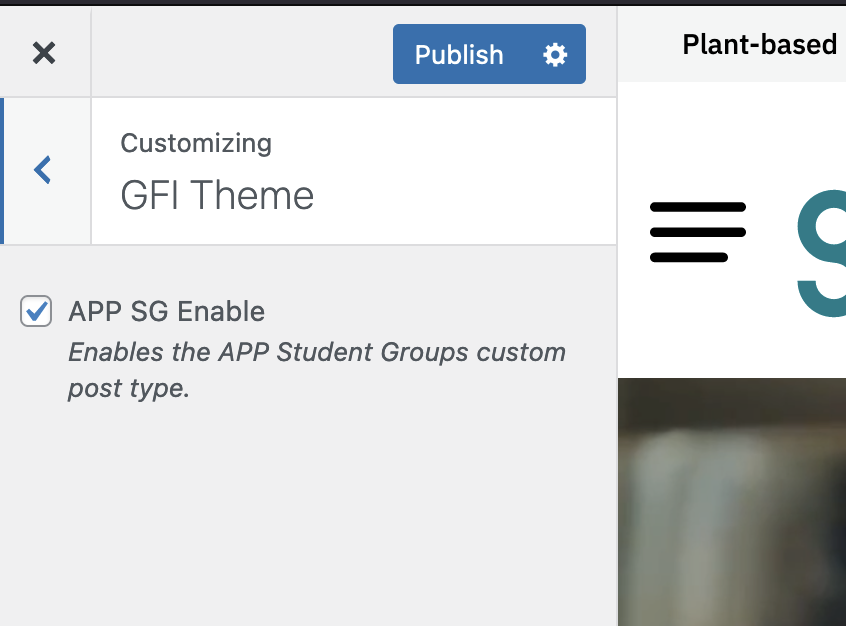Click the Publish button
The height and width of the screenshot is (626, 846).
click(460, 54)
